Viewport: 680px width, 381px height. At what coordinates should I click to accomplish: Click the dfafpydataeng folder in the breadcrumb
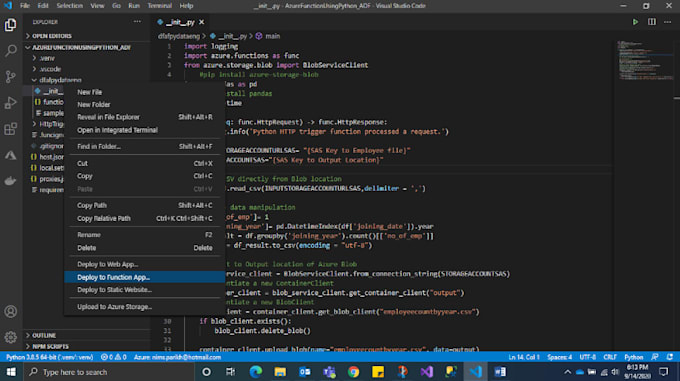tap(179, 36)
